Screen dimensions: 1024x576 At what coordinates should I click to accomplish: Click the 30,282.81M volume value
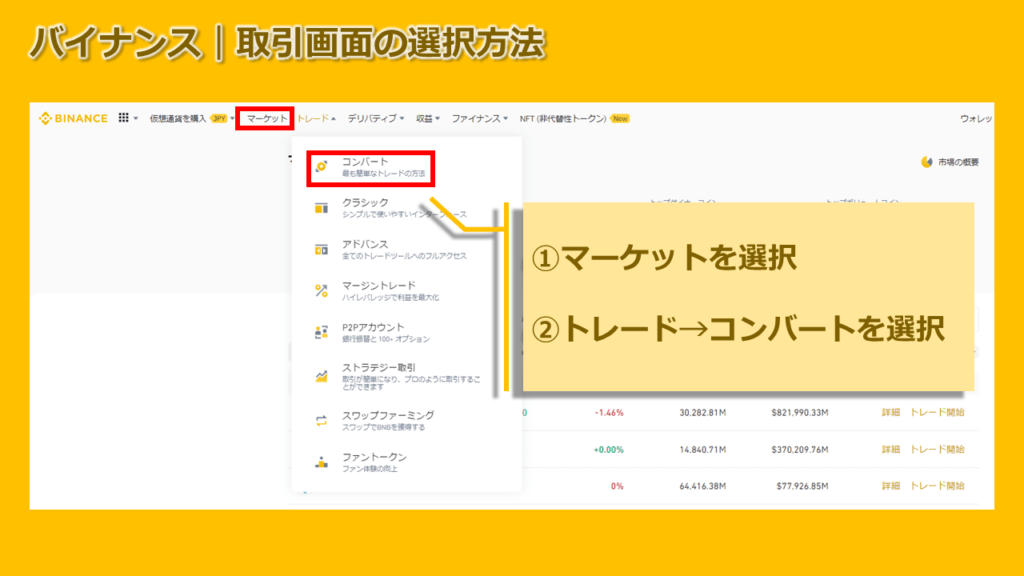click(703, 413)
